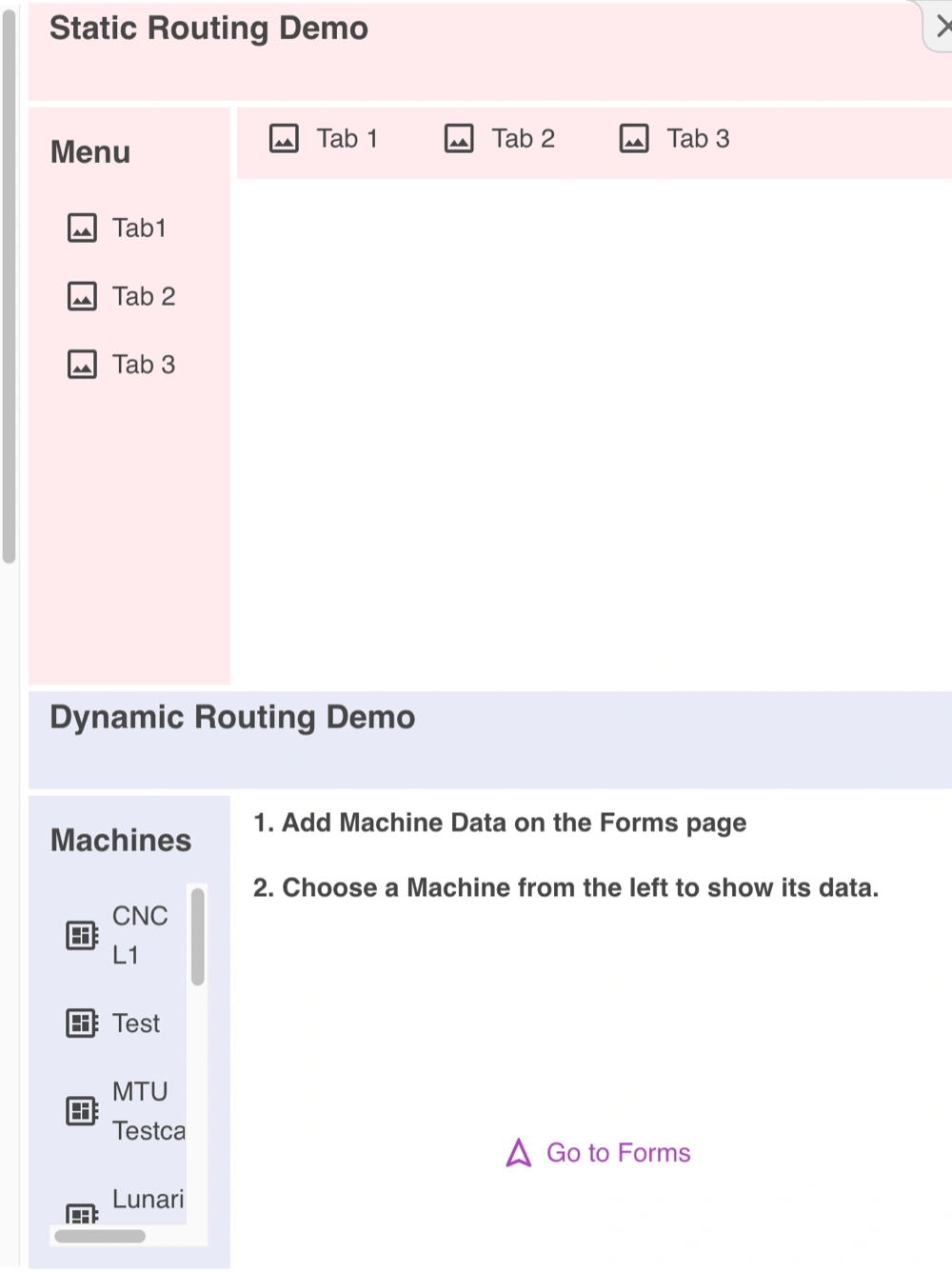Click the image icon beside Menu Tab 2
The height and width of the screenshot is (1272, 952).
tap(82, 297)
